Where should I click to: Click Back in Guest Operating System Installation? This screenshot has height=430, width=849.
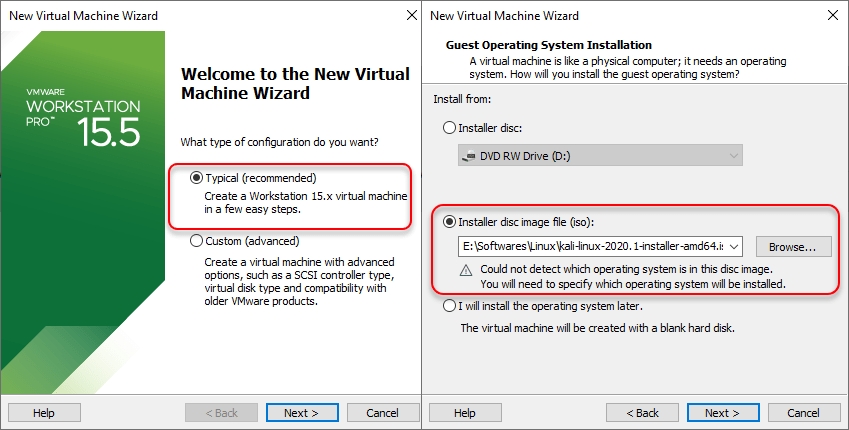pyautogui.click(x=642, y=413)
